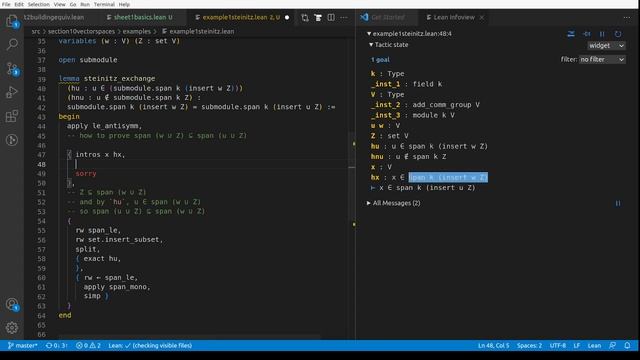Click example1steinitz.lean breadcrumb
The width and height of the screenshot is (640, 360).
202,31
